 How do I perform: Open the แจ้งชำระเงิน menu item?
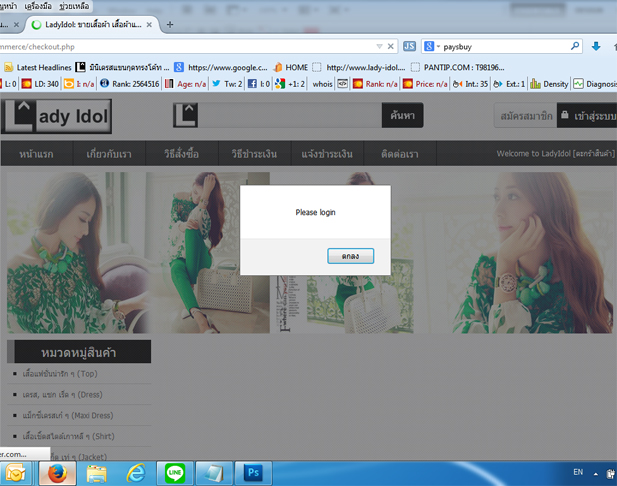(327, 153)
